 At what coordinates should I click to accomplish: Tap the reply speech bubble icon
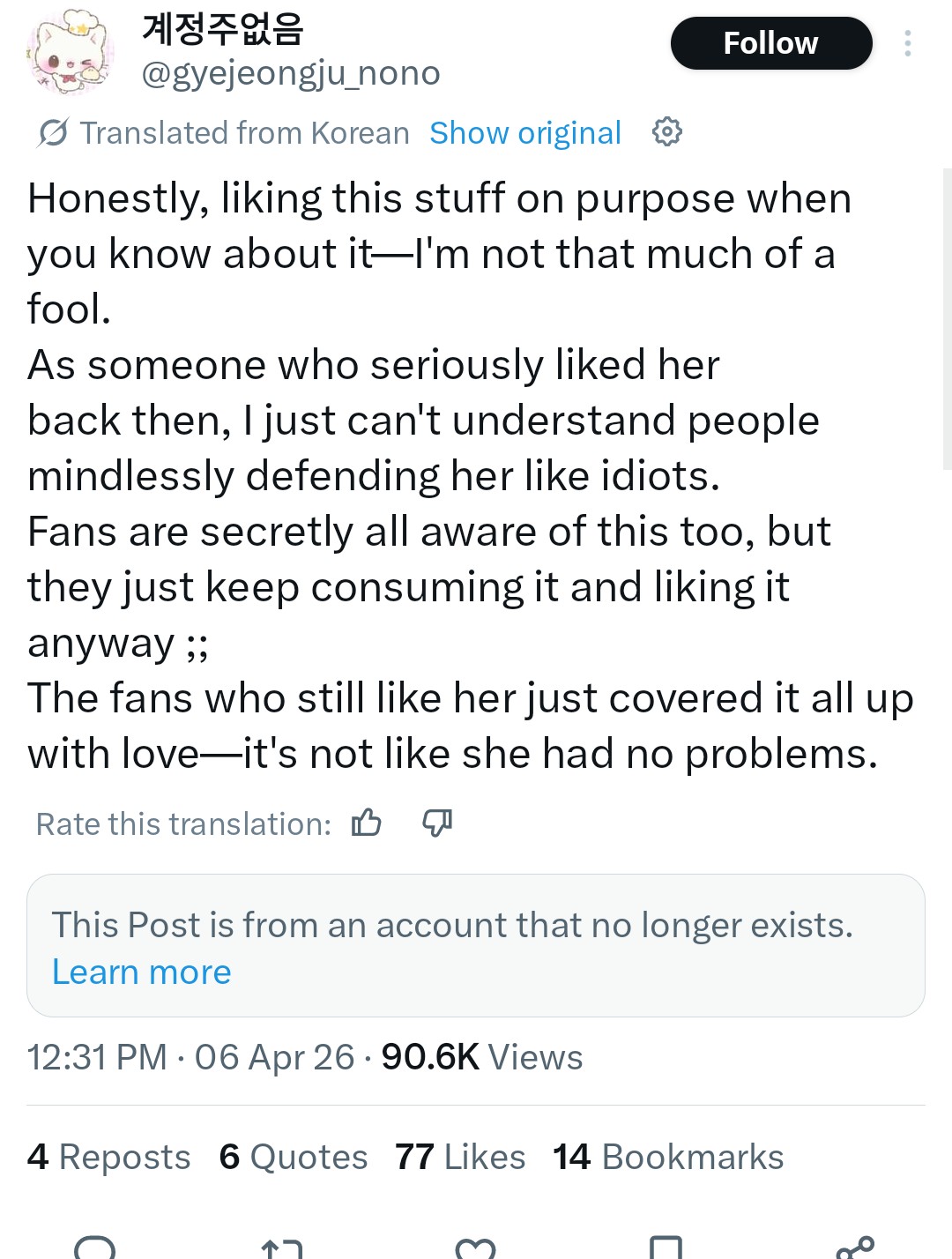coord(95,1248)
